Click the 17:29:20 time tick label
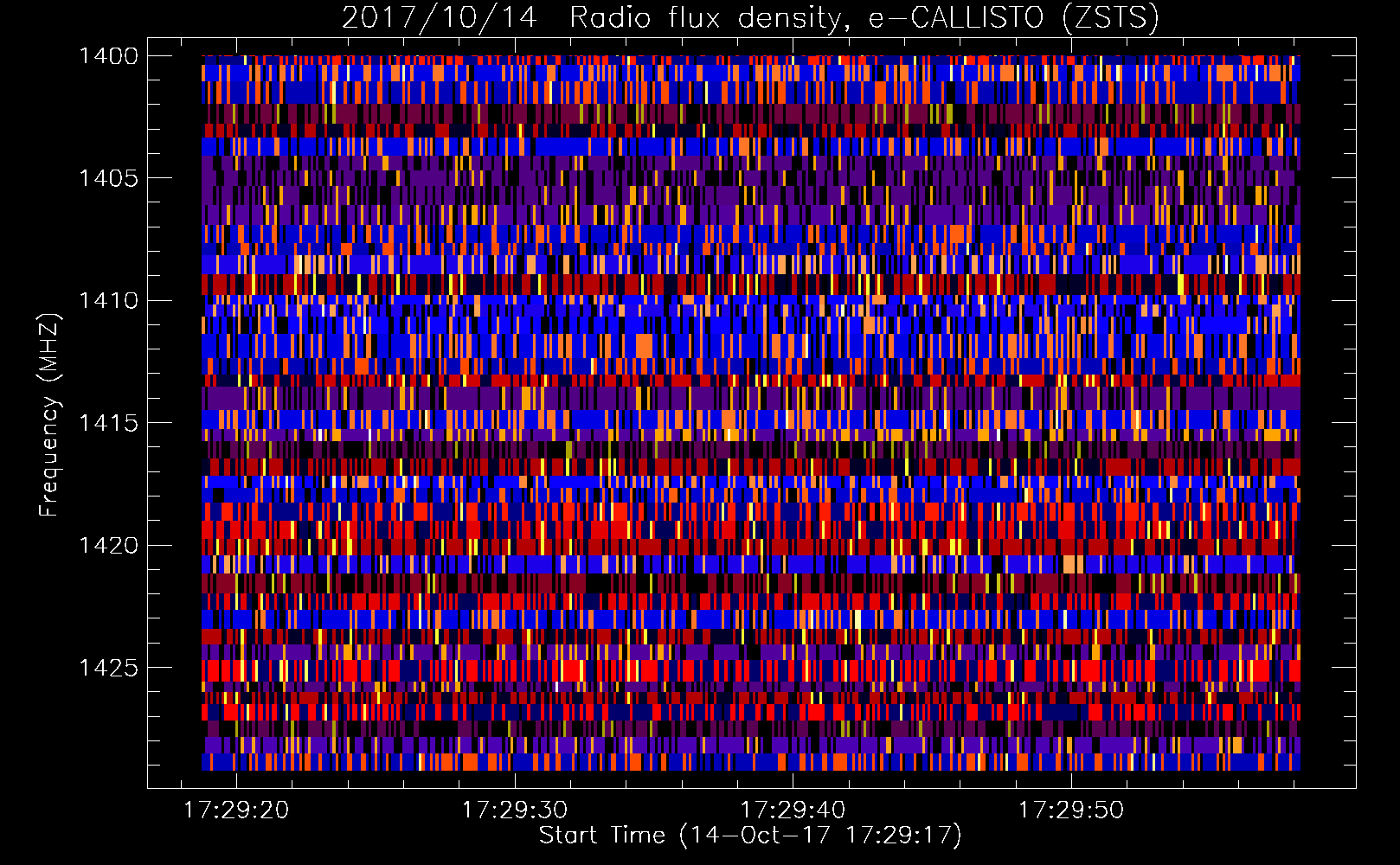Screen dimensions: 1400x865 [237, 811]
